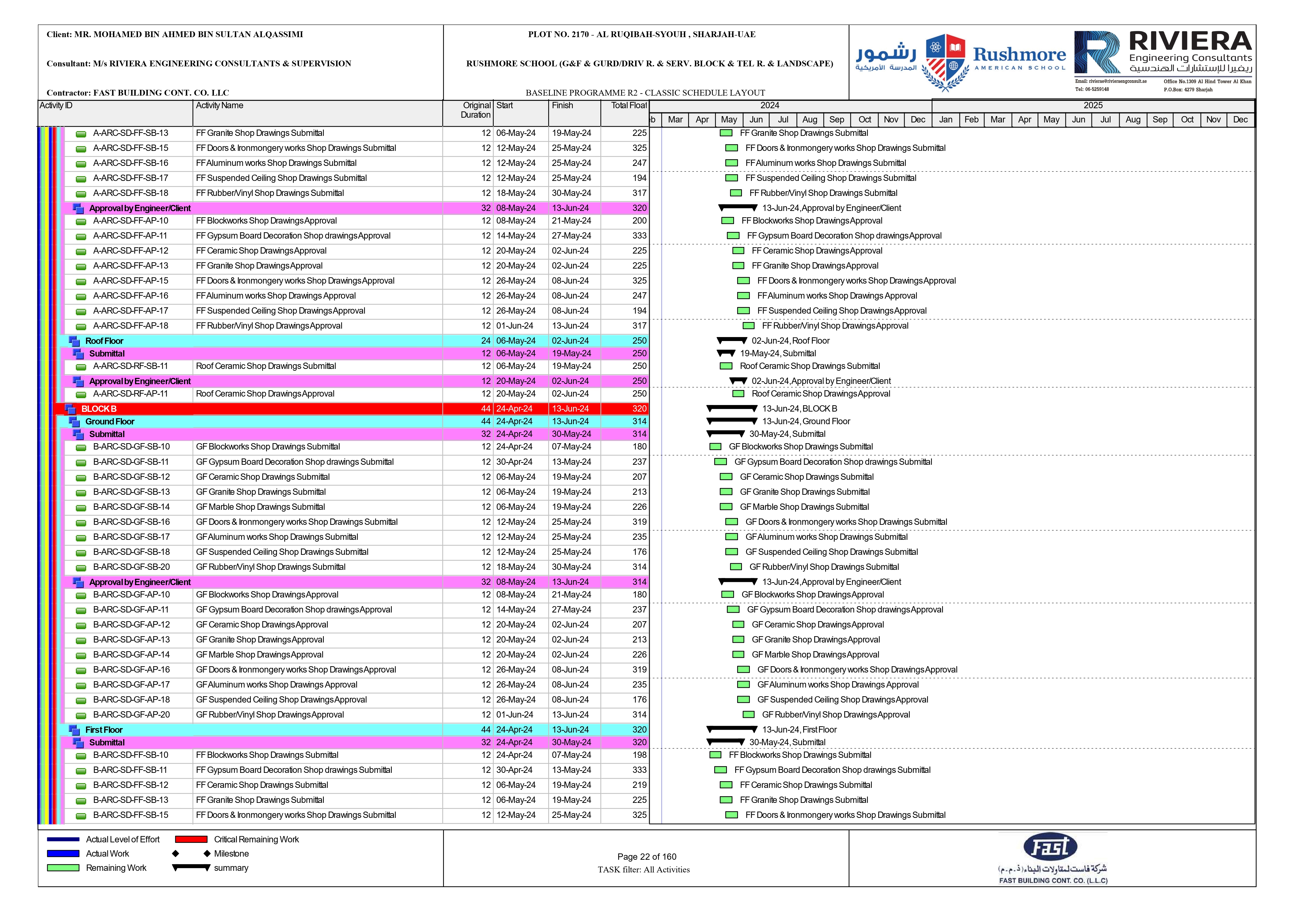Click the Jan 2025 month header
The height and width of the screenshot is (924, 1307).
coord(946,120)
